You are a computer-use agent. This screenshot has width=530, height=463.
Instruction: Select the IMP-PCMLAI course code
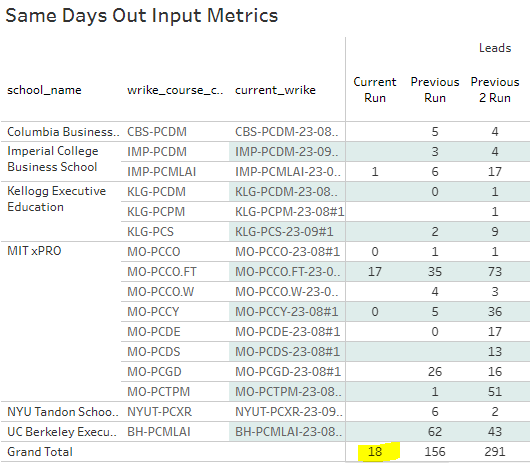point(162,172)
